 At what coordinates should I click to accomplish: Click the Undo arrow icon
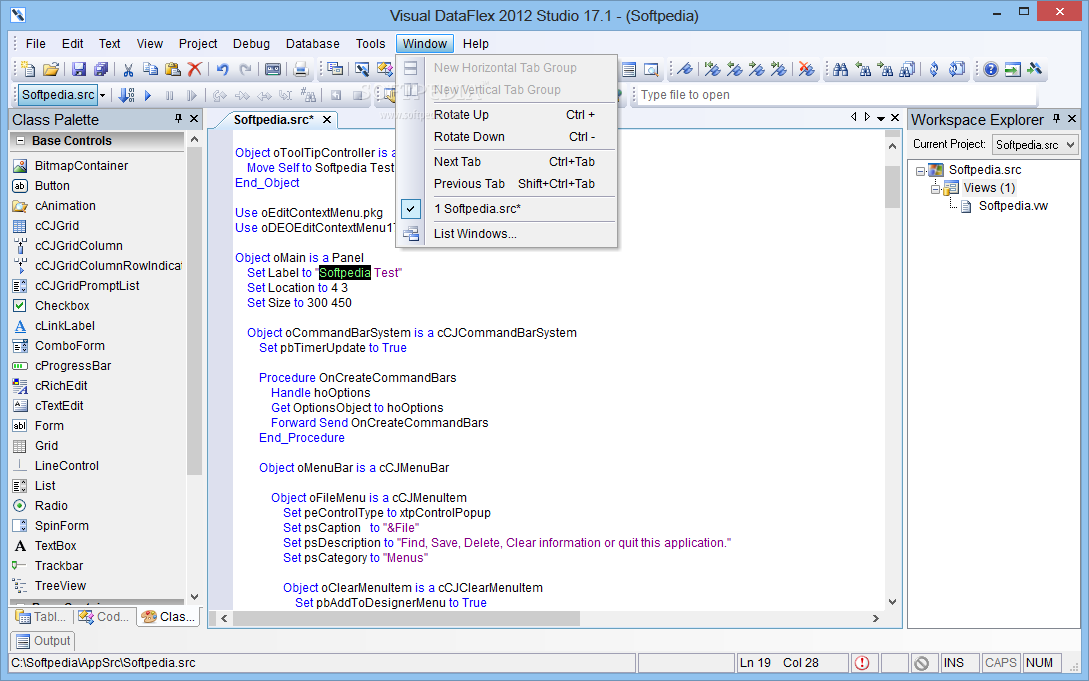(x=223, y=69)
